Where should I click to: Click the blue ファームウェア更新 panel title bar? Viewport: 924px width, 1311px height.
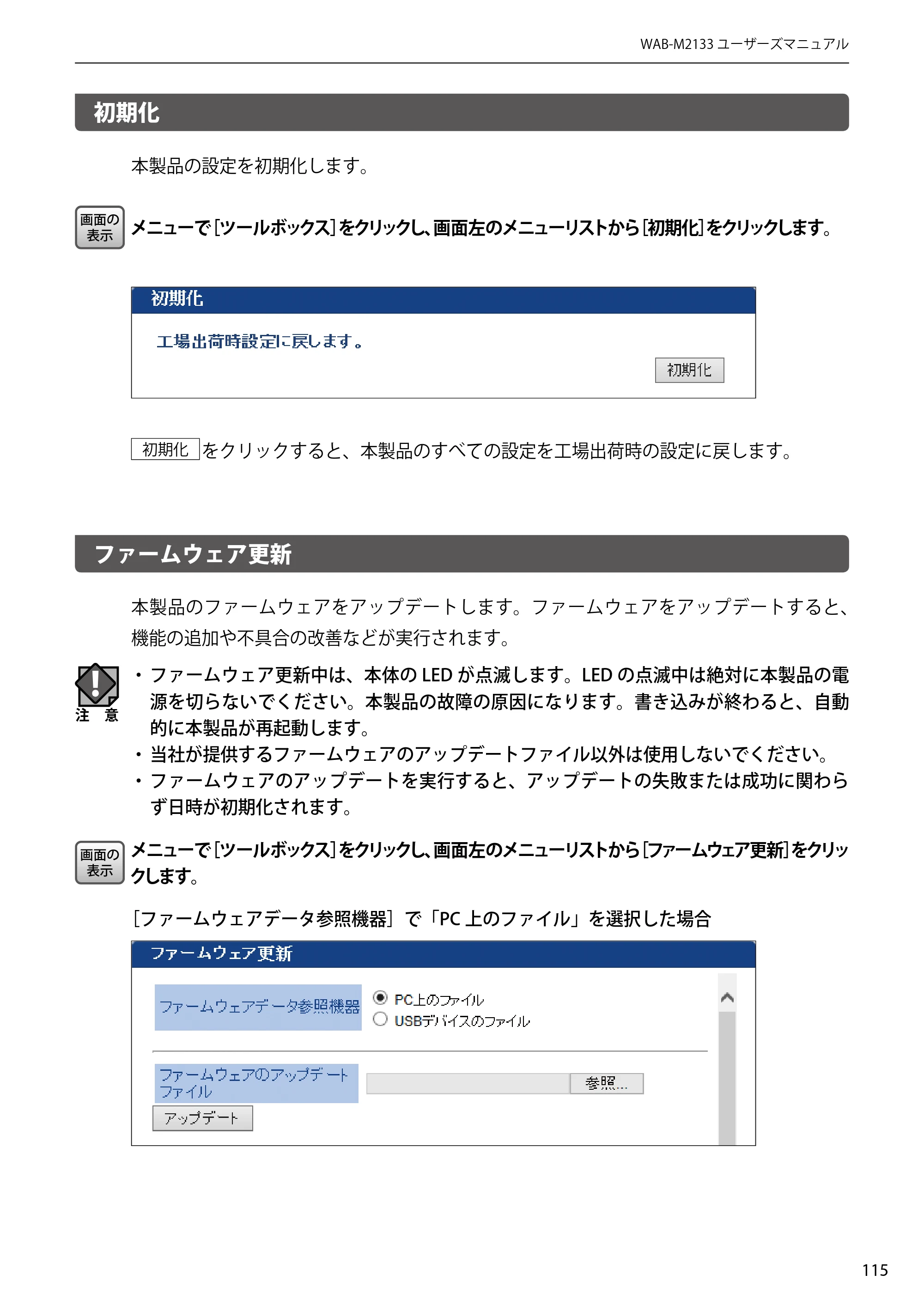click(443, 954)
